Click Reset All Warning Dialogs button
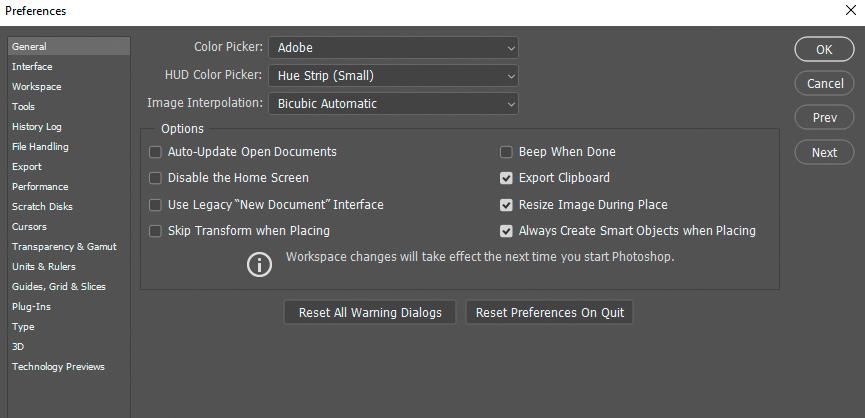This screenshot has width=865, height=418. click(370, 313)
